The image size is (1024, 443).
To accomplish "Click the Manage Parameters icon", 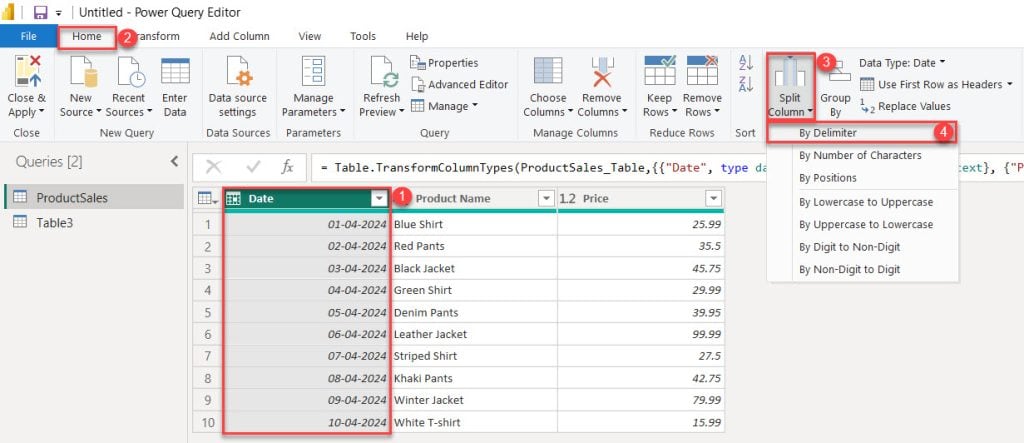I will (x=313, y=71).
